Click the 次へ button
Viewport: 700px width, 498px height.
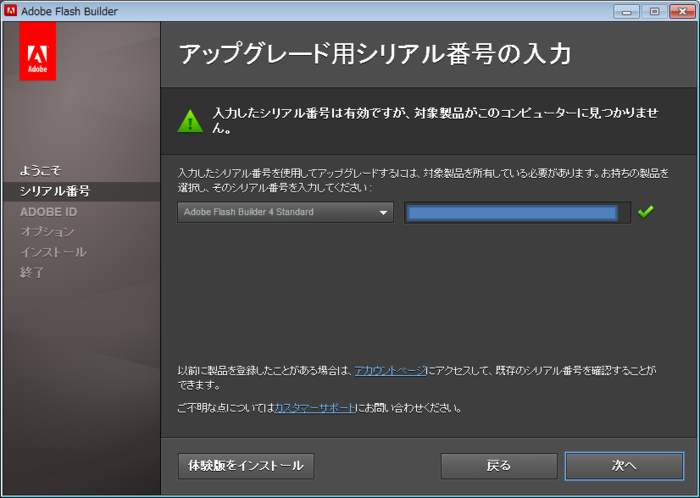[x=624, y=466]
